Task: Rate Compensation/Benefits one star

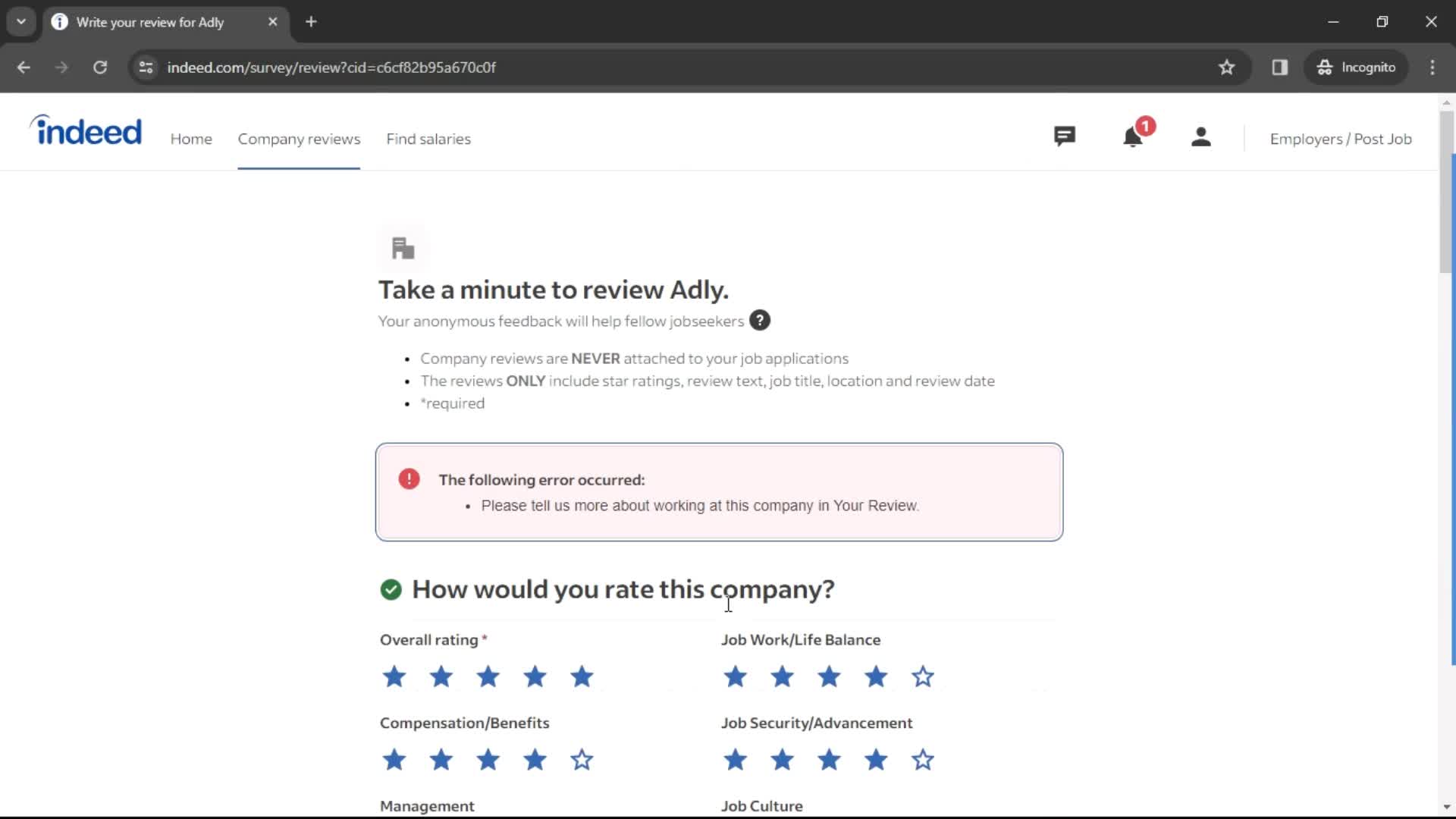Action: click(394, 760)
